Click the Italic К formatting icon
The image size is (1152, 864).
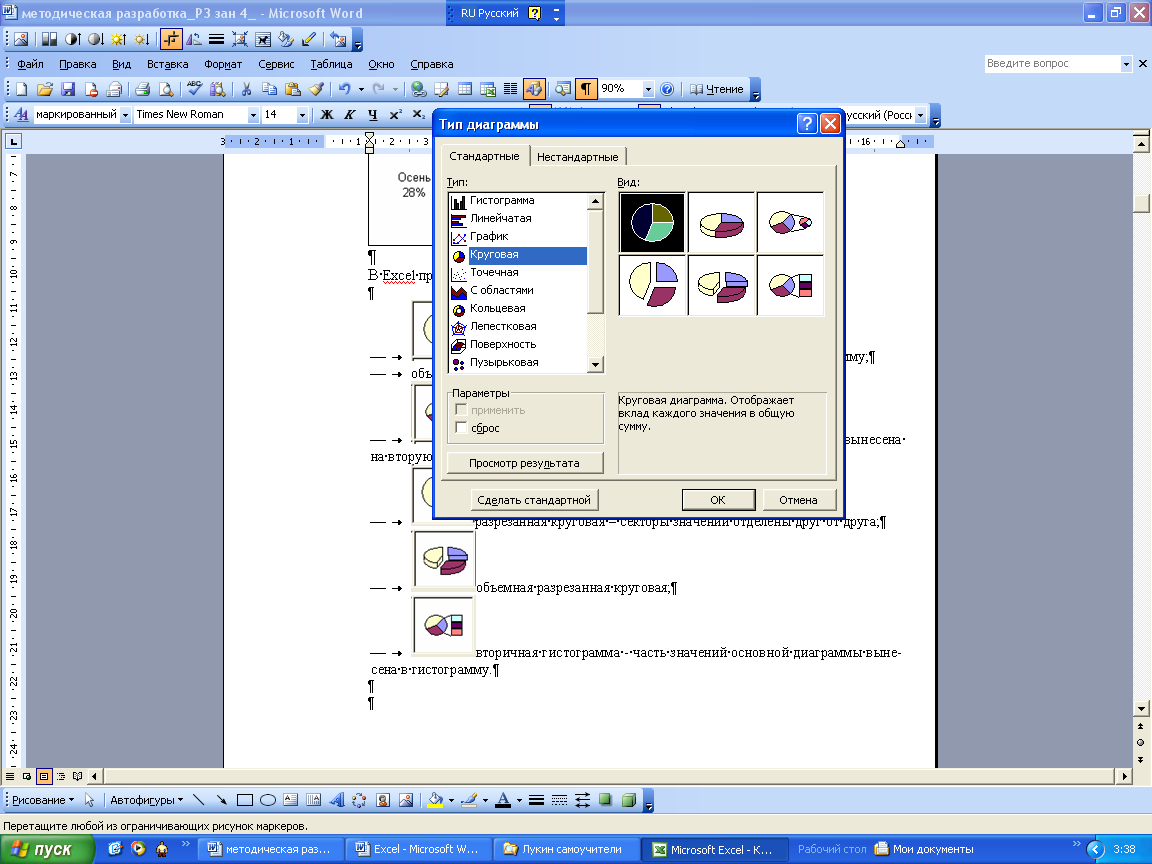click(350, 115)
